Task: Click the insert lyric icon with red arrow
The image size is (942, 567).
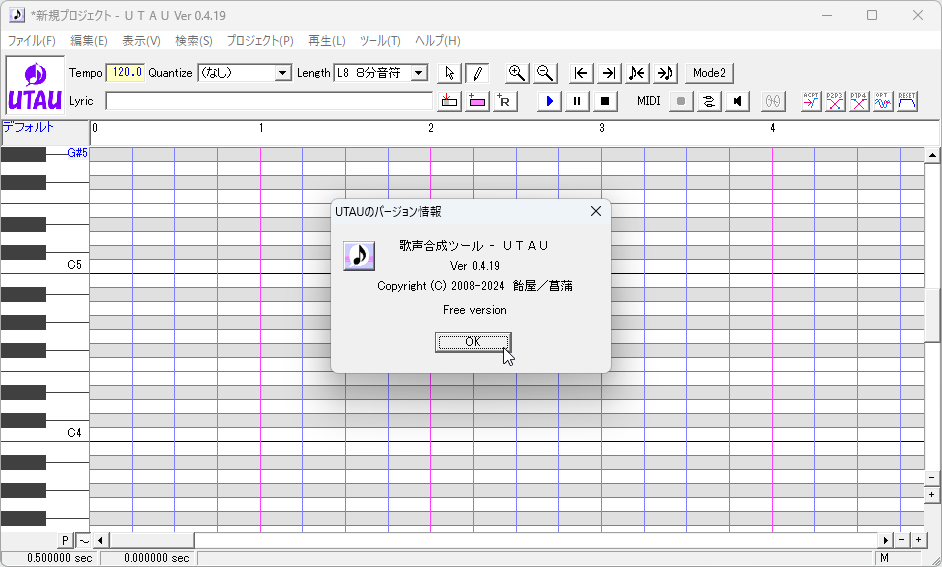Action: click(449, 101)
